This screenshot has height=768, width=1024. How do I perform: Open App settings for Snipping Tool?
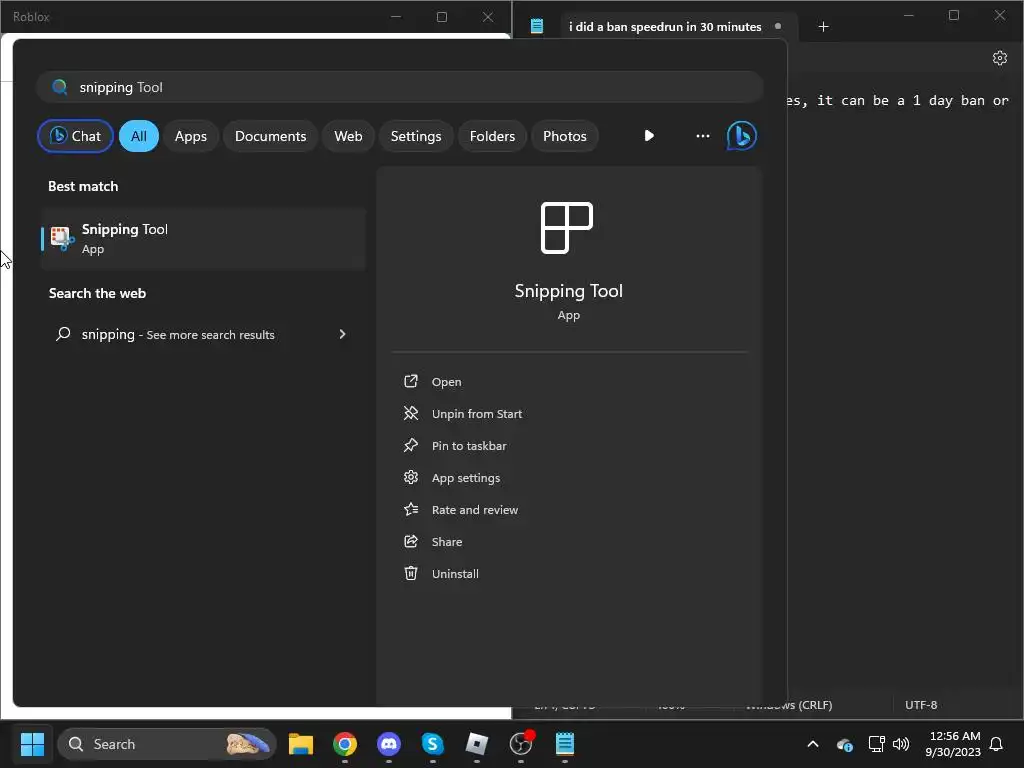pos(466,478)
